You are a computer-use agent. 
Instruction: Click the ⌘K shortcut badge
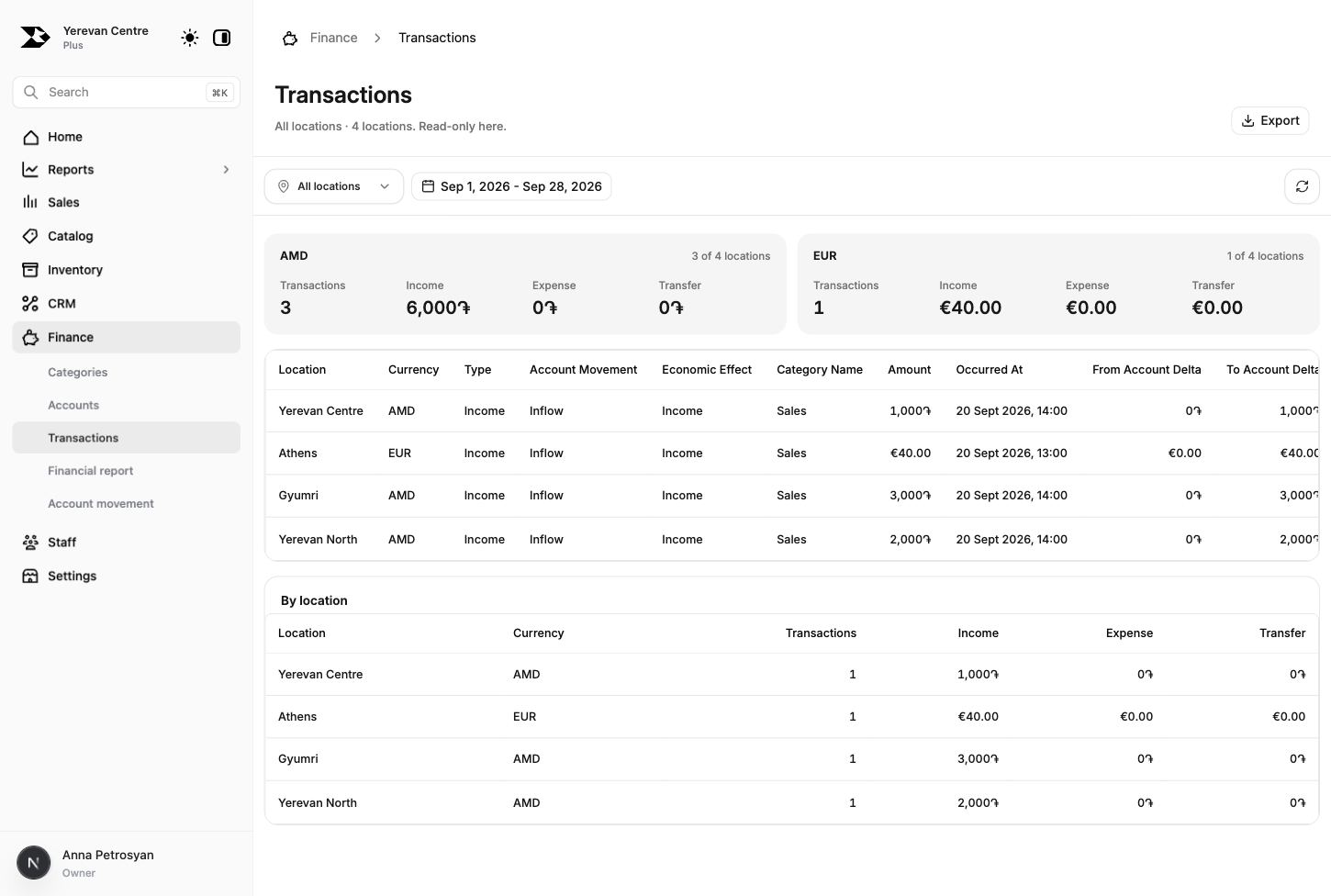point(219,93)
